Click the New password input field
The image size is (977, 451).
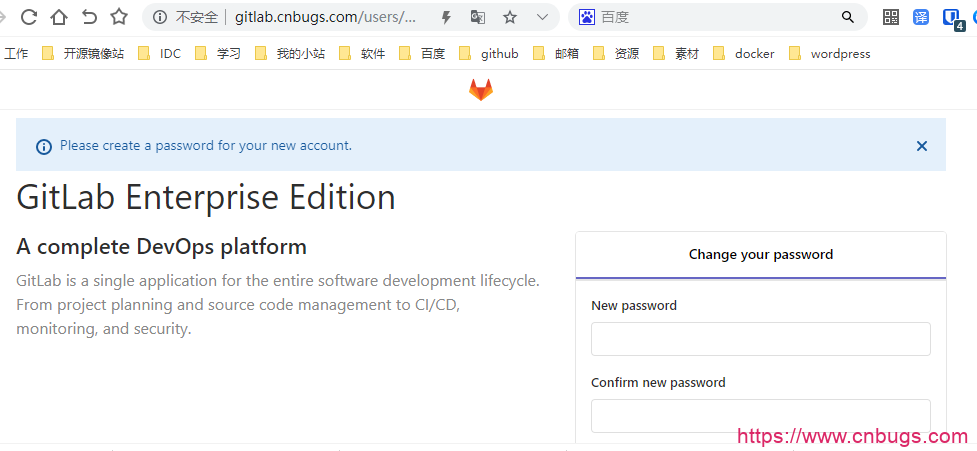[760, 339]
